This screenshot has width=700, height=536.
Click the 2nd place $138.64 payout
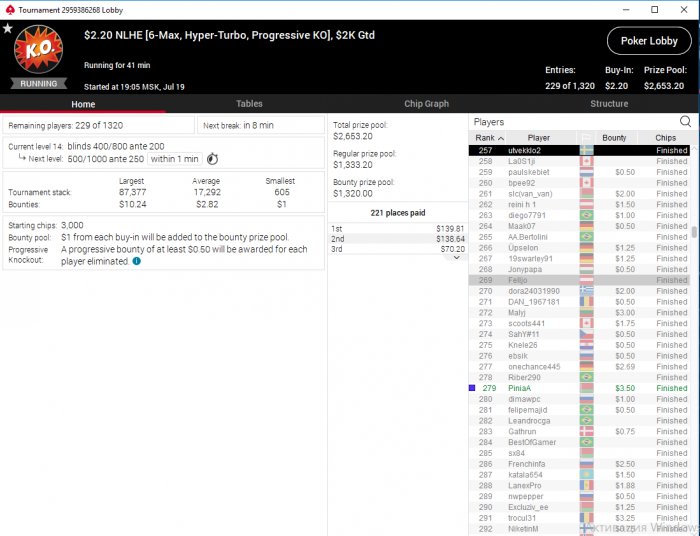coord(397,239)
